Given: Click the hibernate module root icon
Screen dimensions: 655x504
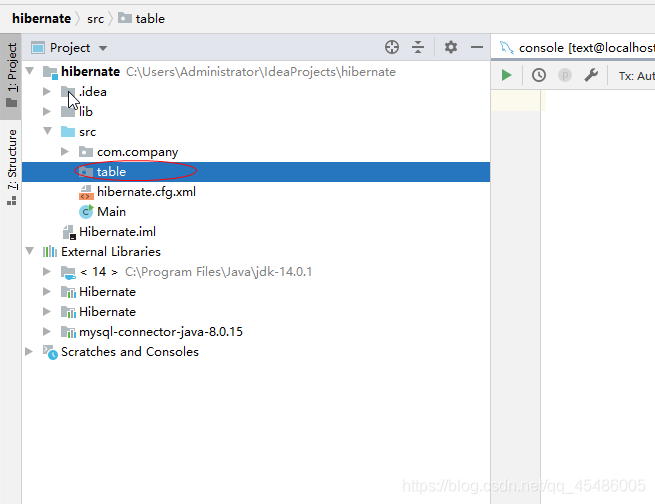Looking at the screenshot, I should pos(50,72).
